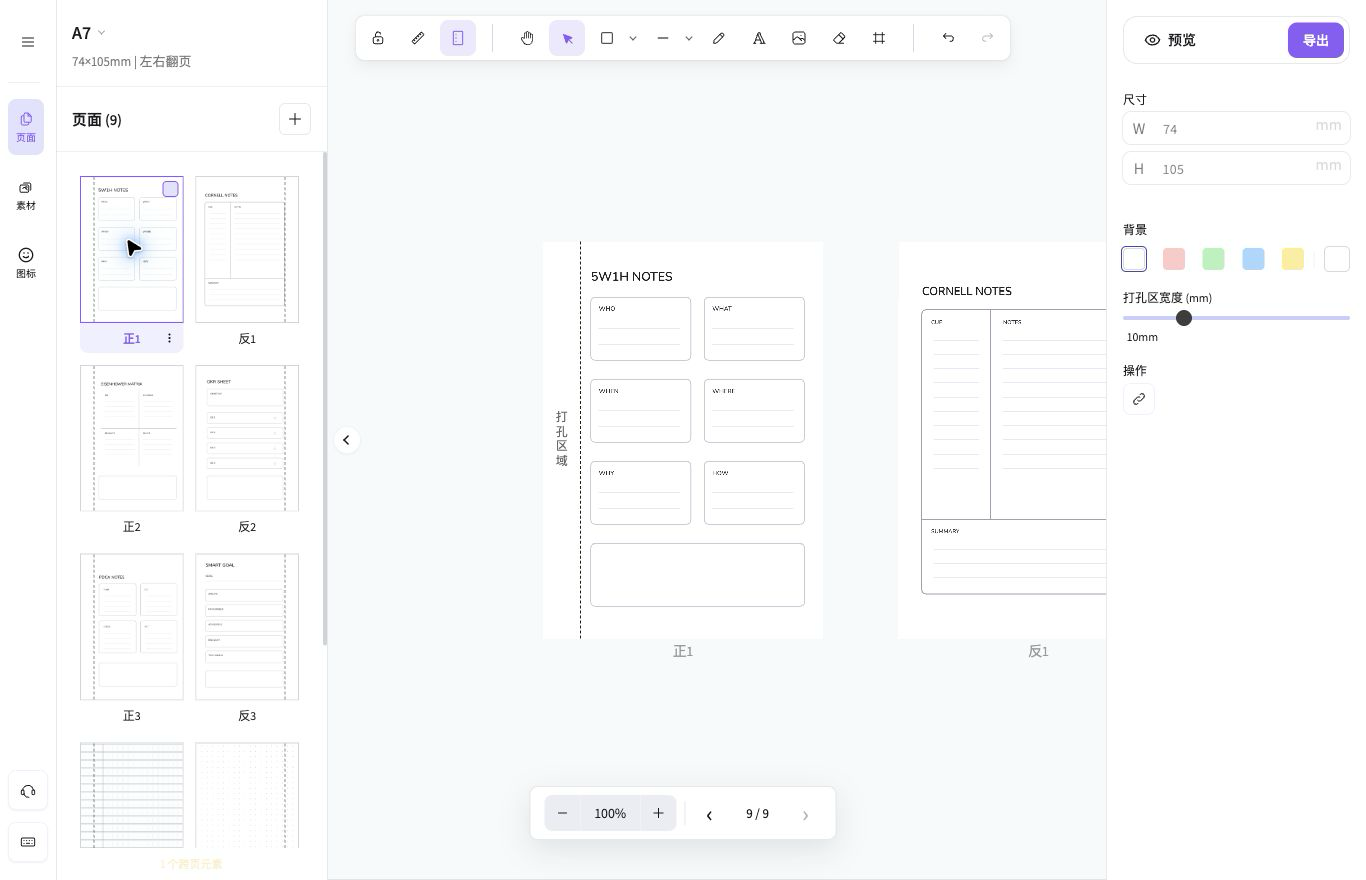Click the undo arrow

click(x=948, y=38)
